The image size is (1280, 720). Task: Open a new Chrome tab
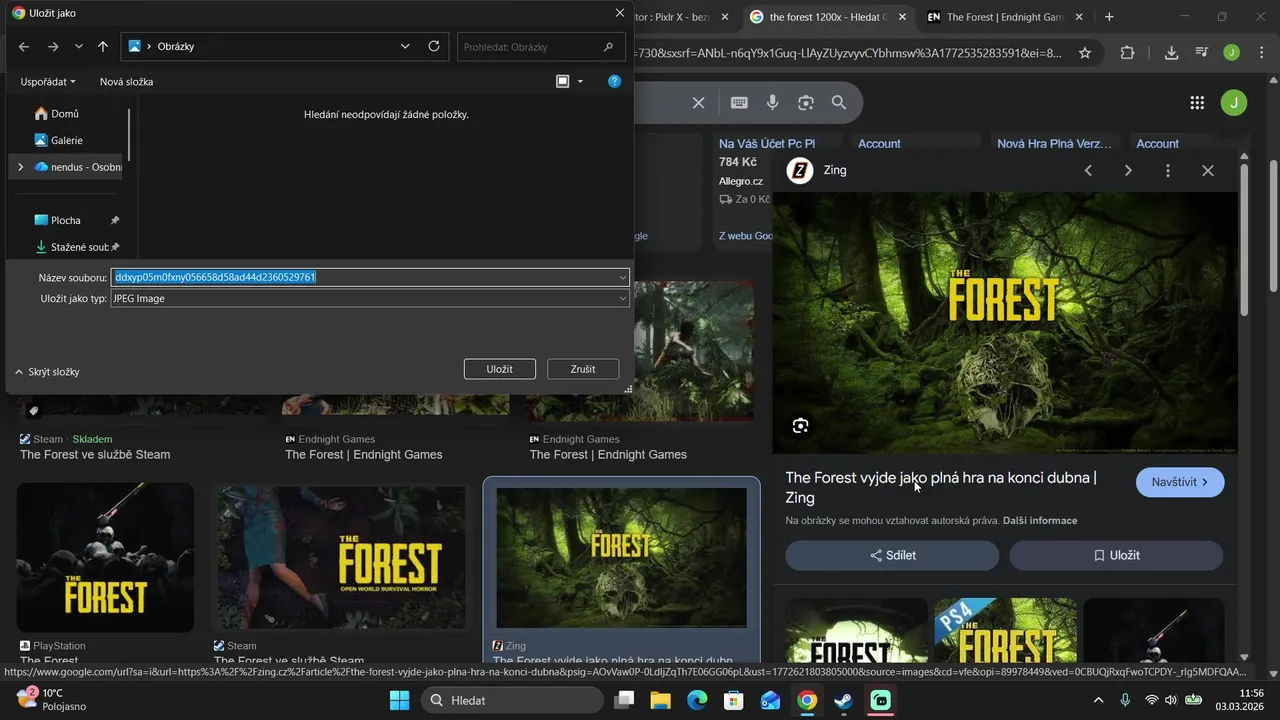click(x=1109, y=17)
